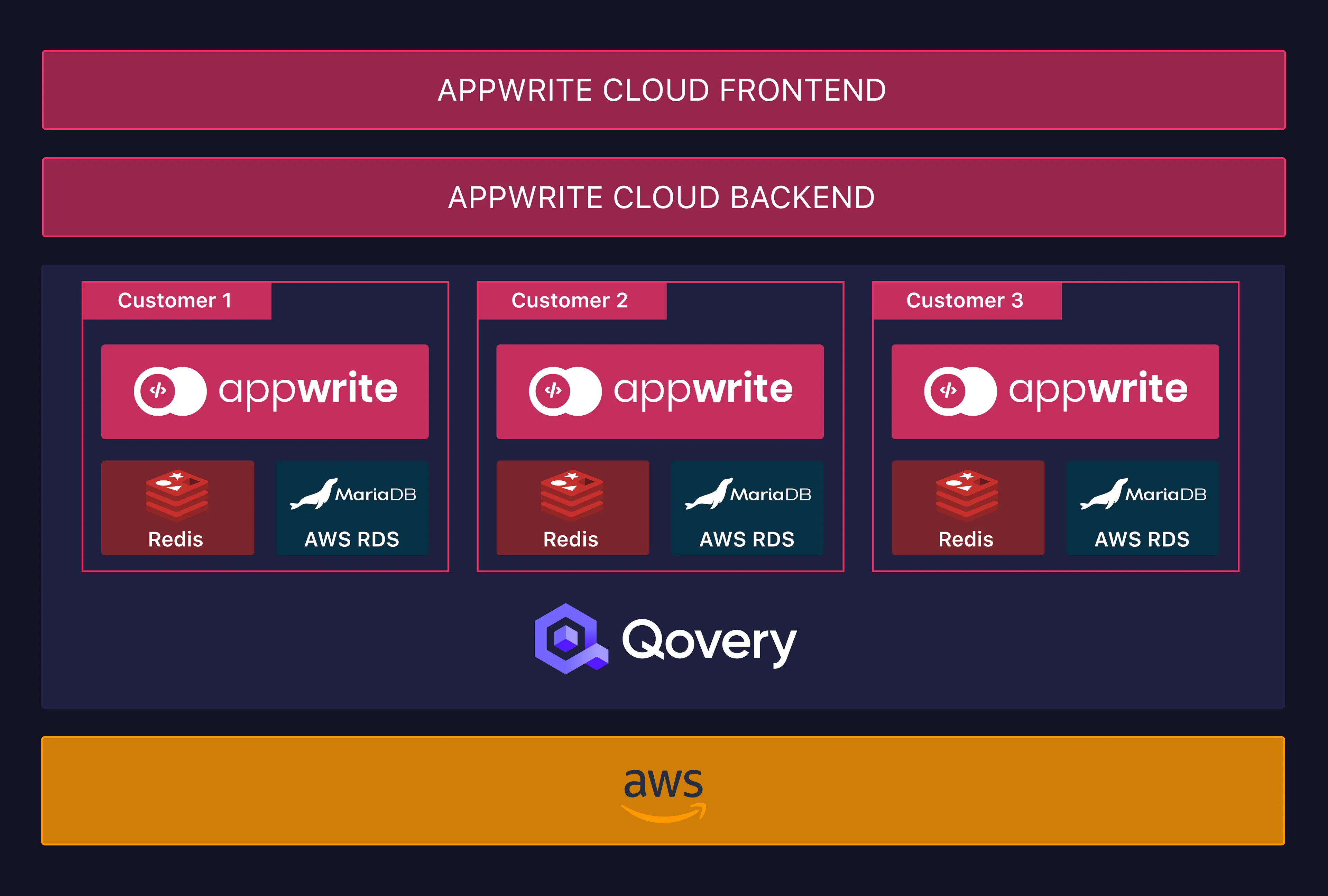Click the Redis text under Customer 2

coord(571,539)
